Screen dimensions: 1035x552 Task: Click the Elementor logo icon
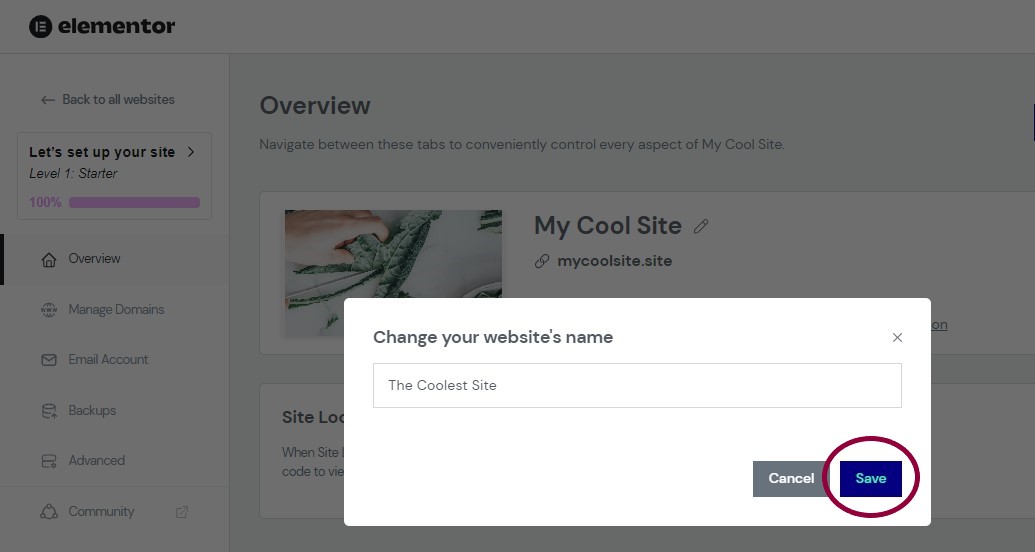(40, 26)
